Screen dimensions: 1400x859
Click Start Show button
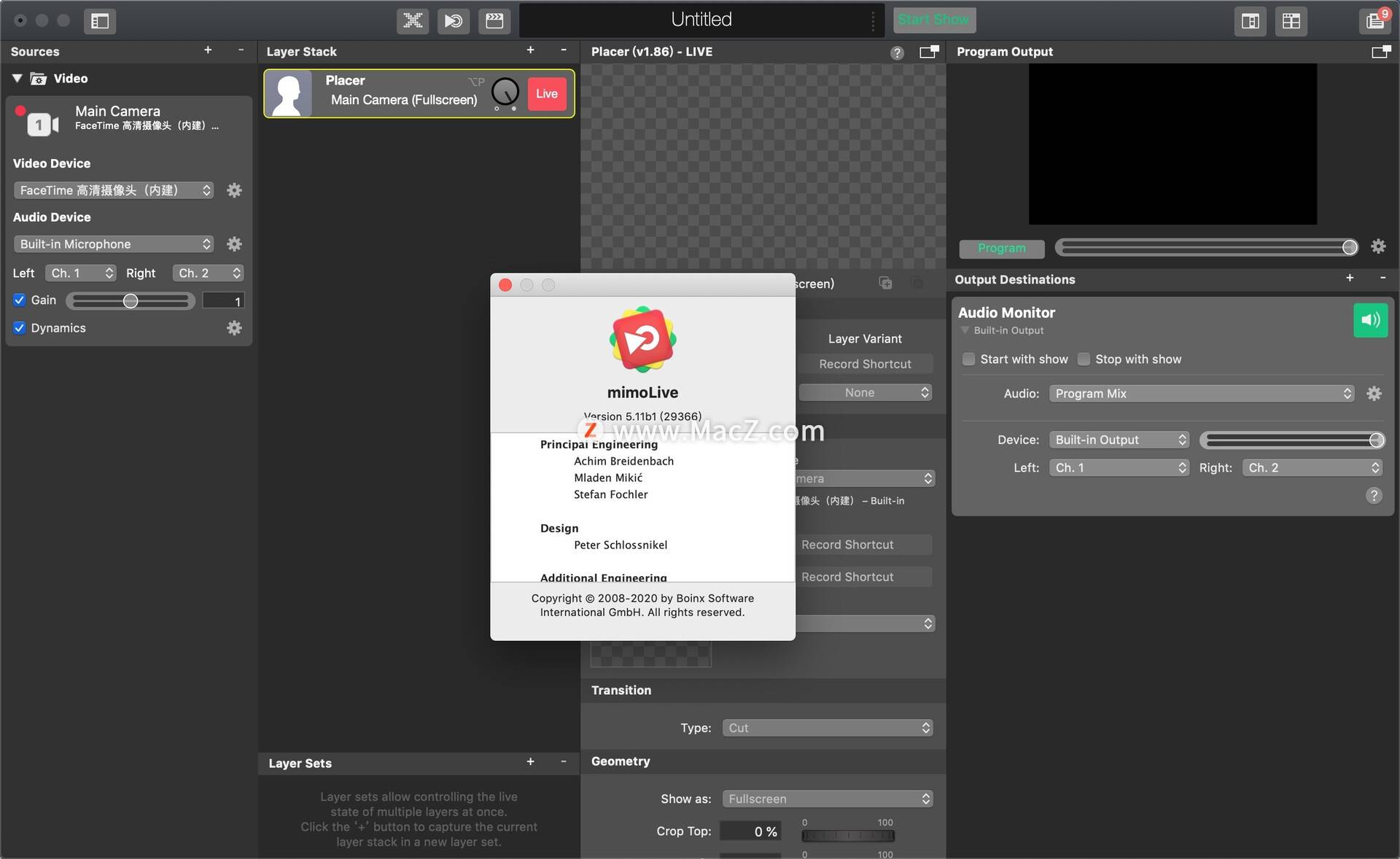(934, 20)
